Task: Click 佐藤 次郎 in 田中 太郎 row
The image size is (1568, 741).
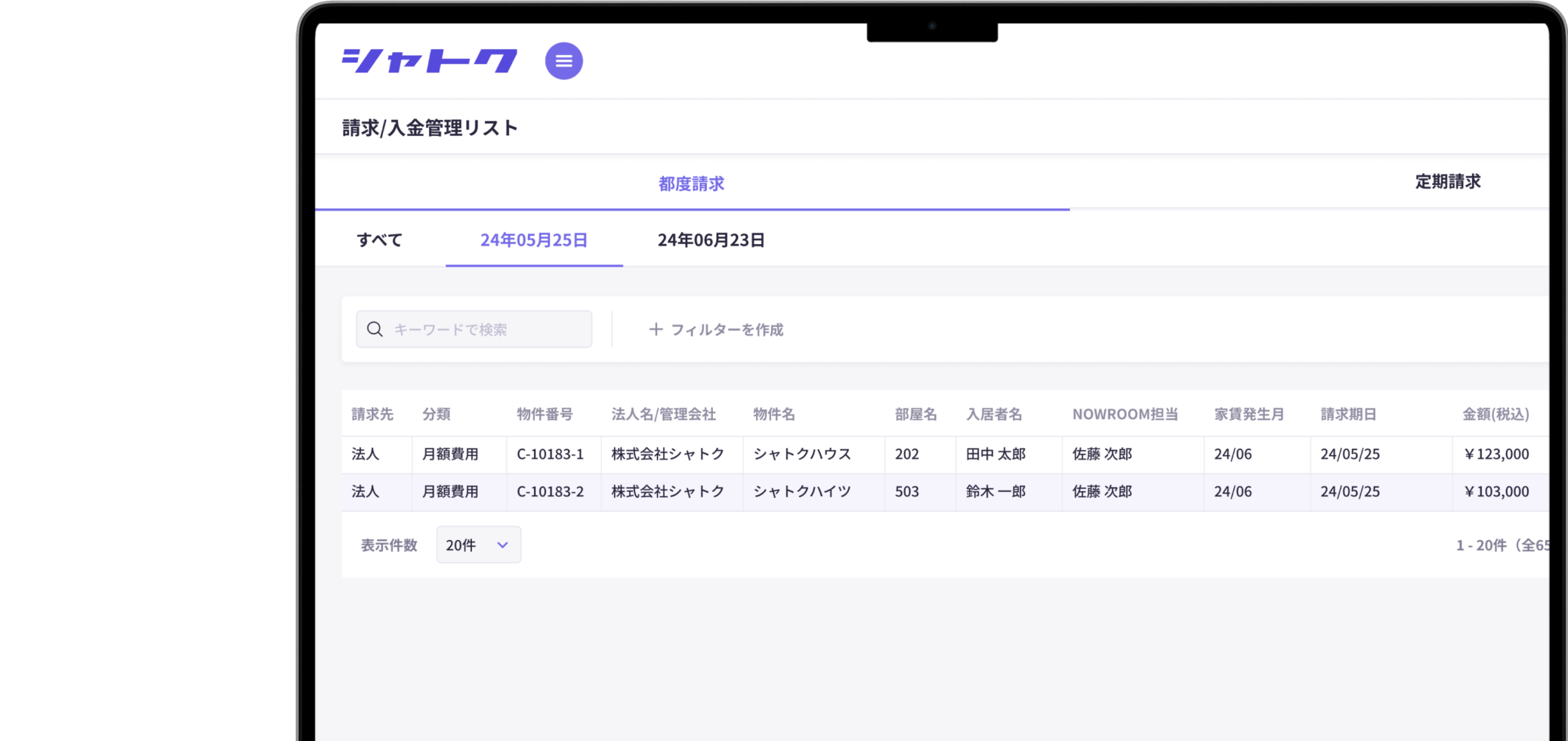Action: tap(1102, 454)
